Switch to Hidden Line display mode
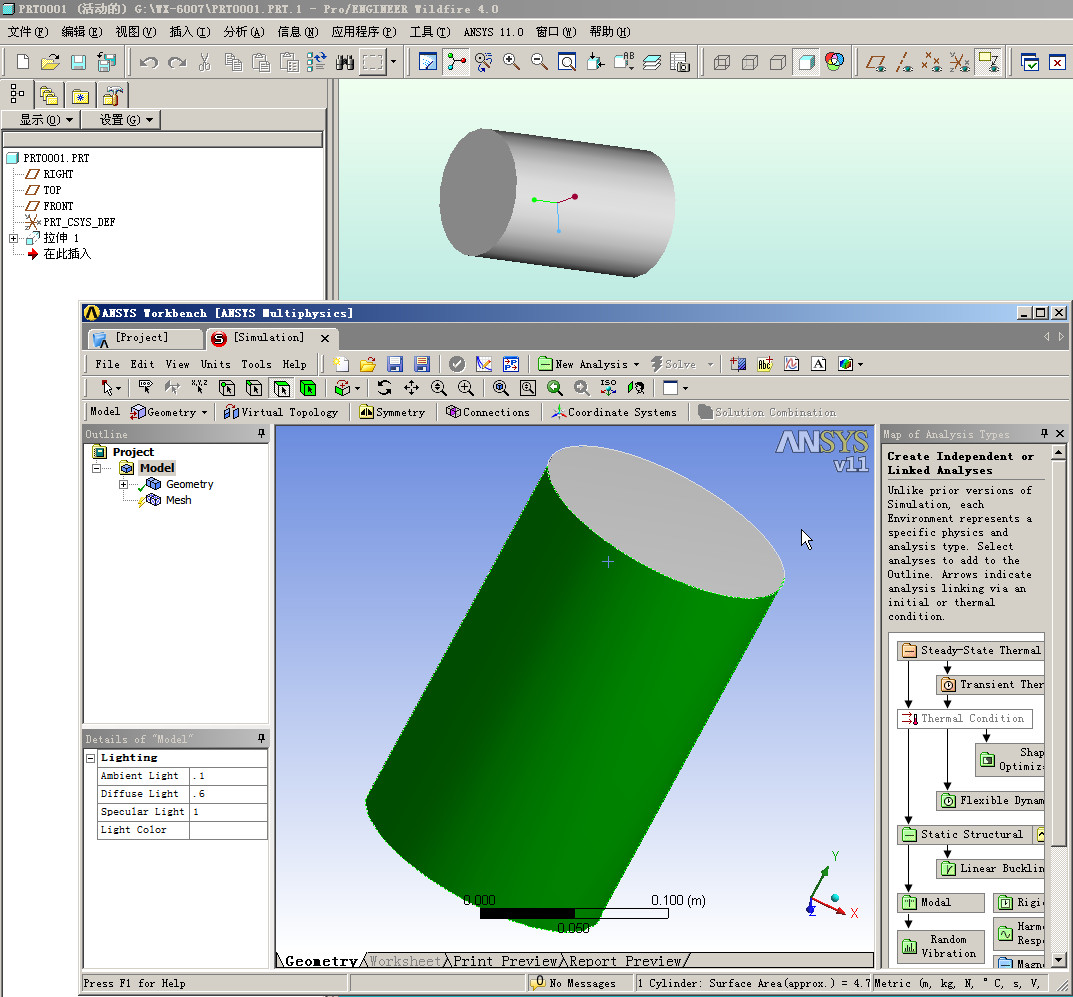This screenshot has height=997, width=1073. [x=750, y=62]
